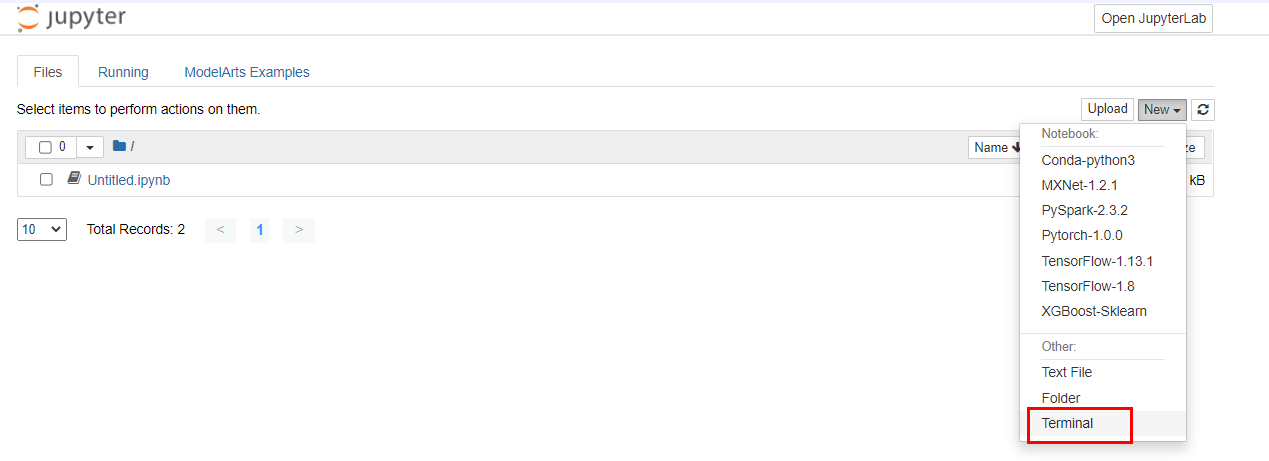Toggle the select-all items checkbox
Image resolution: width=1269 pixels, height=461 pixels.
(45, 147)
